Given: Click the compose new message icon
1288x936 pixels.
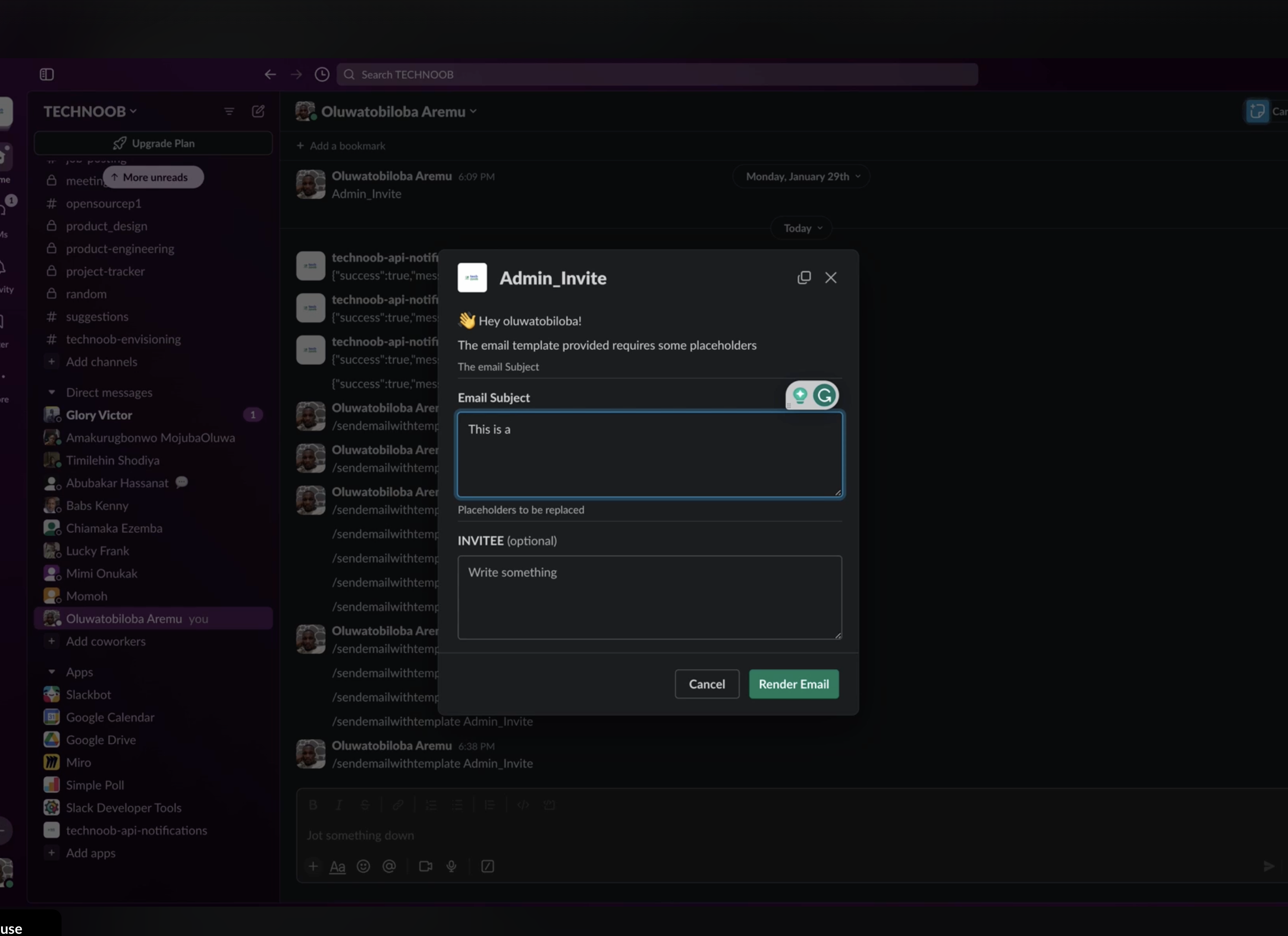Looking at the screenshot, I should point(258,111).
